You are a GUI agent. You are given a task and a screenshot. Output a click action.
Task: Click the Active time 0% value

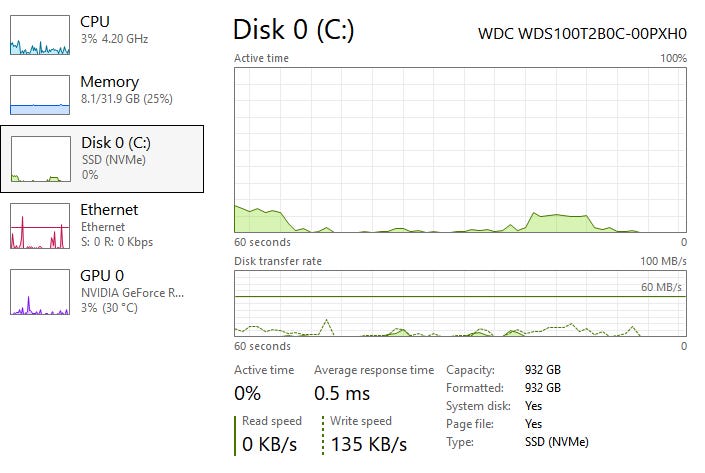[248, 394]
